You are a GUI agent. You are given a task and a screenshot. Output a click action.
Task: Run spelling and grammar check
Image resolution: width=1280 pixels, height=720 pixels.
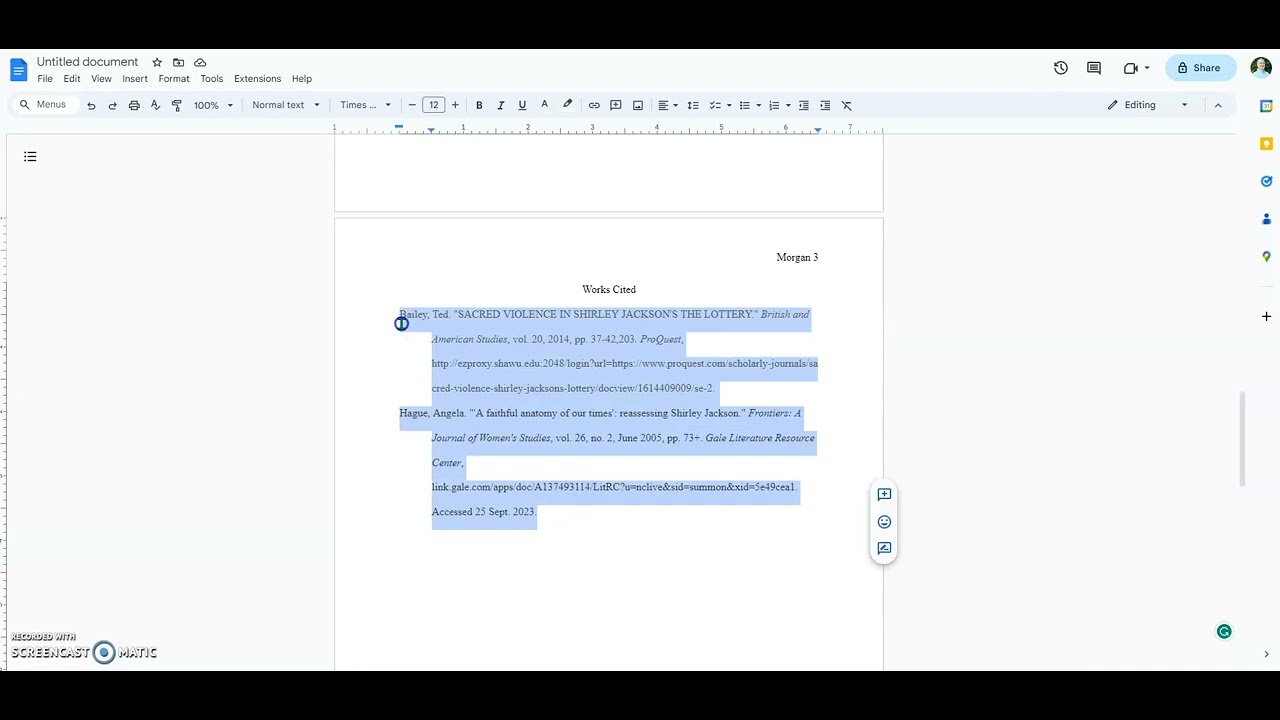tap(155, 105)
